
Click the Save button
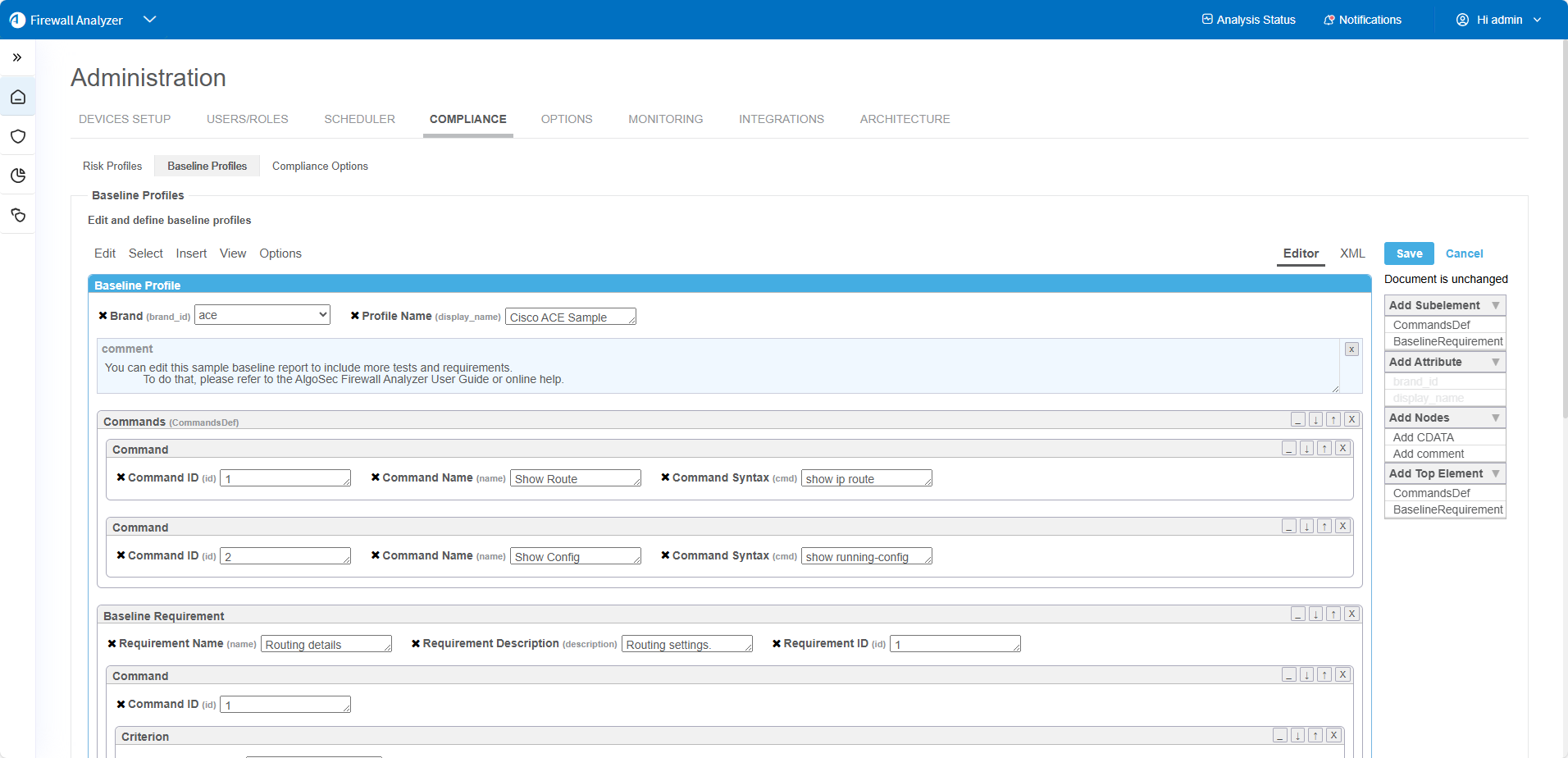[x=1408, y=253]
